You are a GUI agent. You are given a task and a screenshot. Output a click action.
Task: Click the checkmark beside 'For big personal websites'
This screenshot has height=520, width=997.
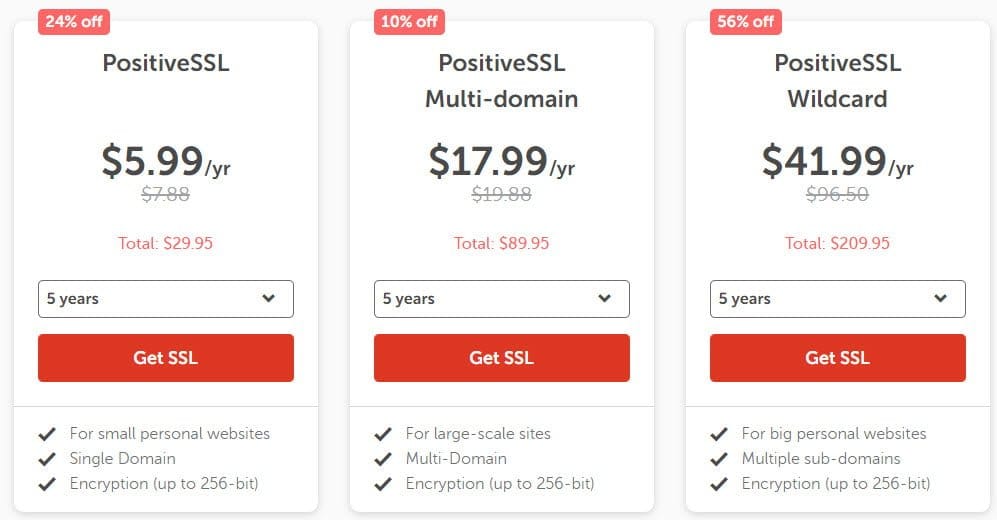coord(718,434)
